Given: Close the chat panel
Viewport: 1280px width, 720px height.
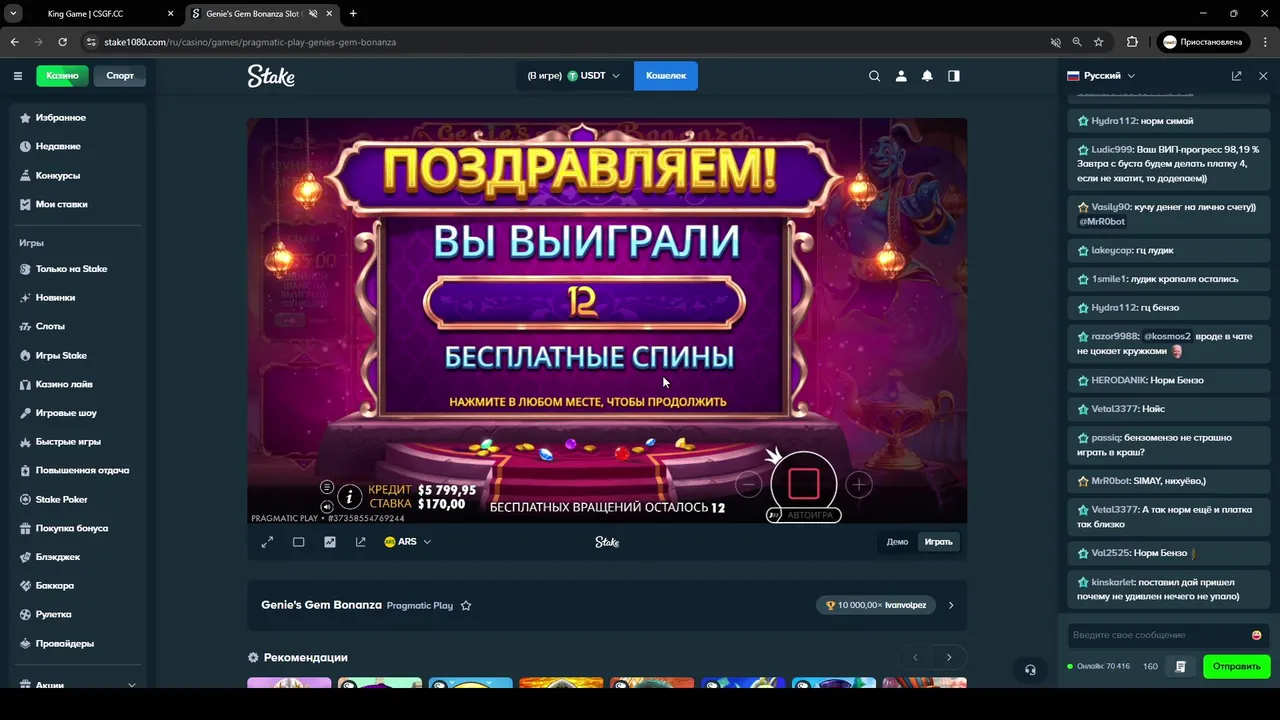Looking at the screenshot, I should point(1263,76).
